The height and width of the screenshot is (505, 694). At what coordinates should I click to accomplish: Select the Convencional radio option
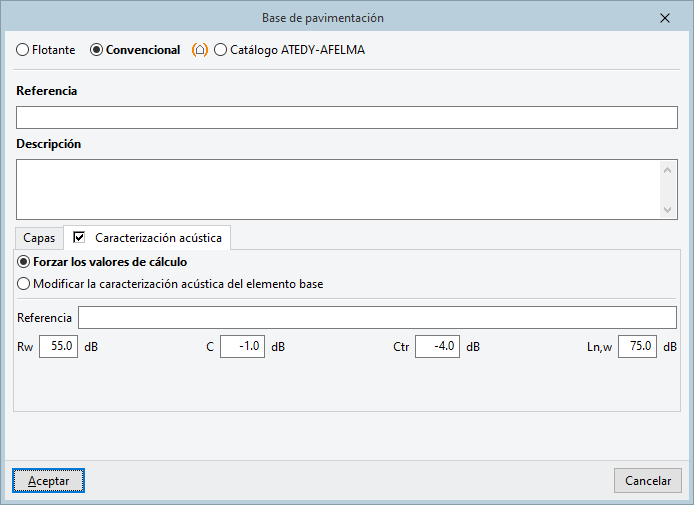pos(97,49)
